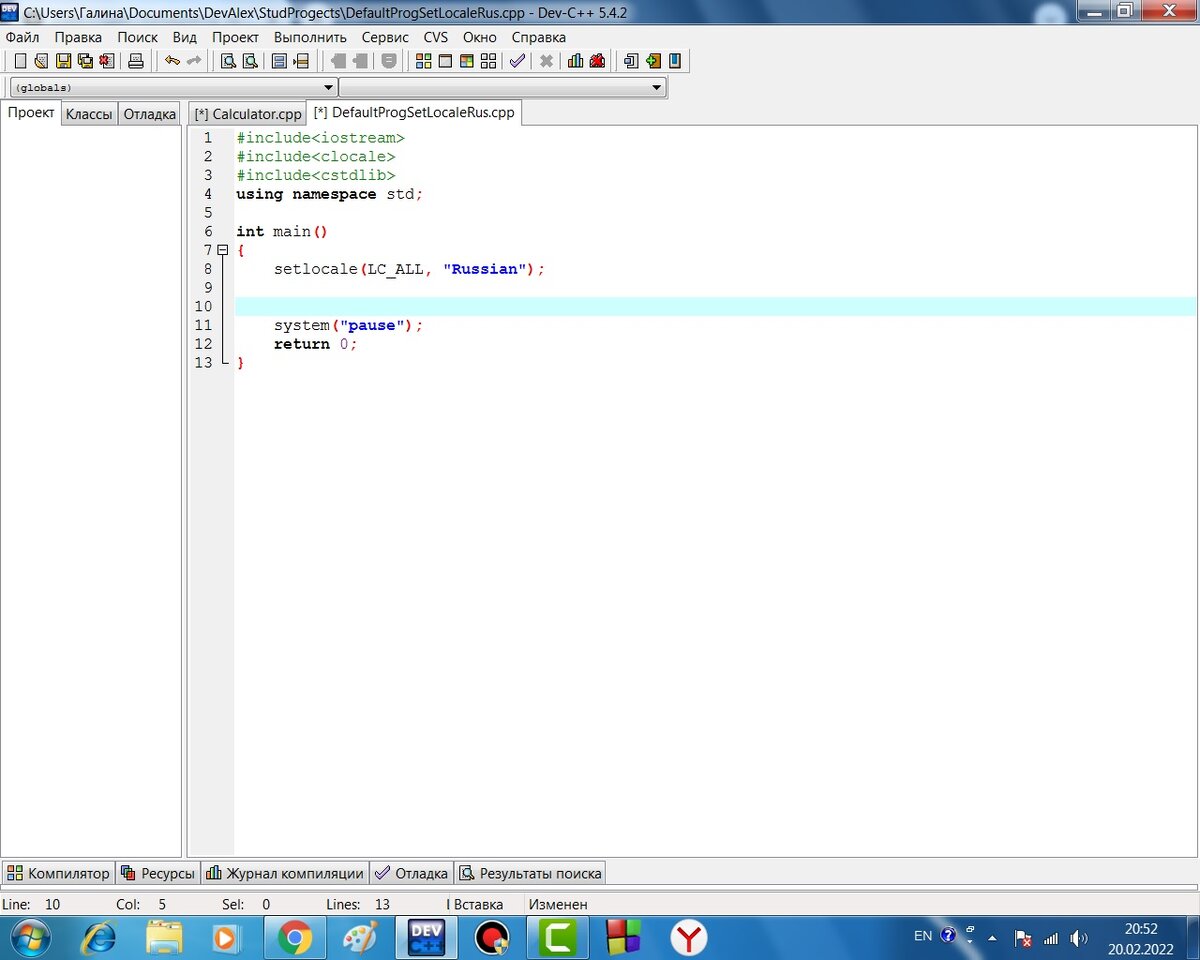Screen dimensions: 1200x960
Task: Click the Delete profiling information icon
Action: point(598,61)
